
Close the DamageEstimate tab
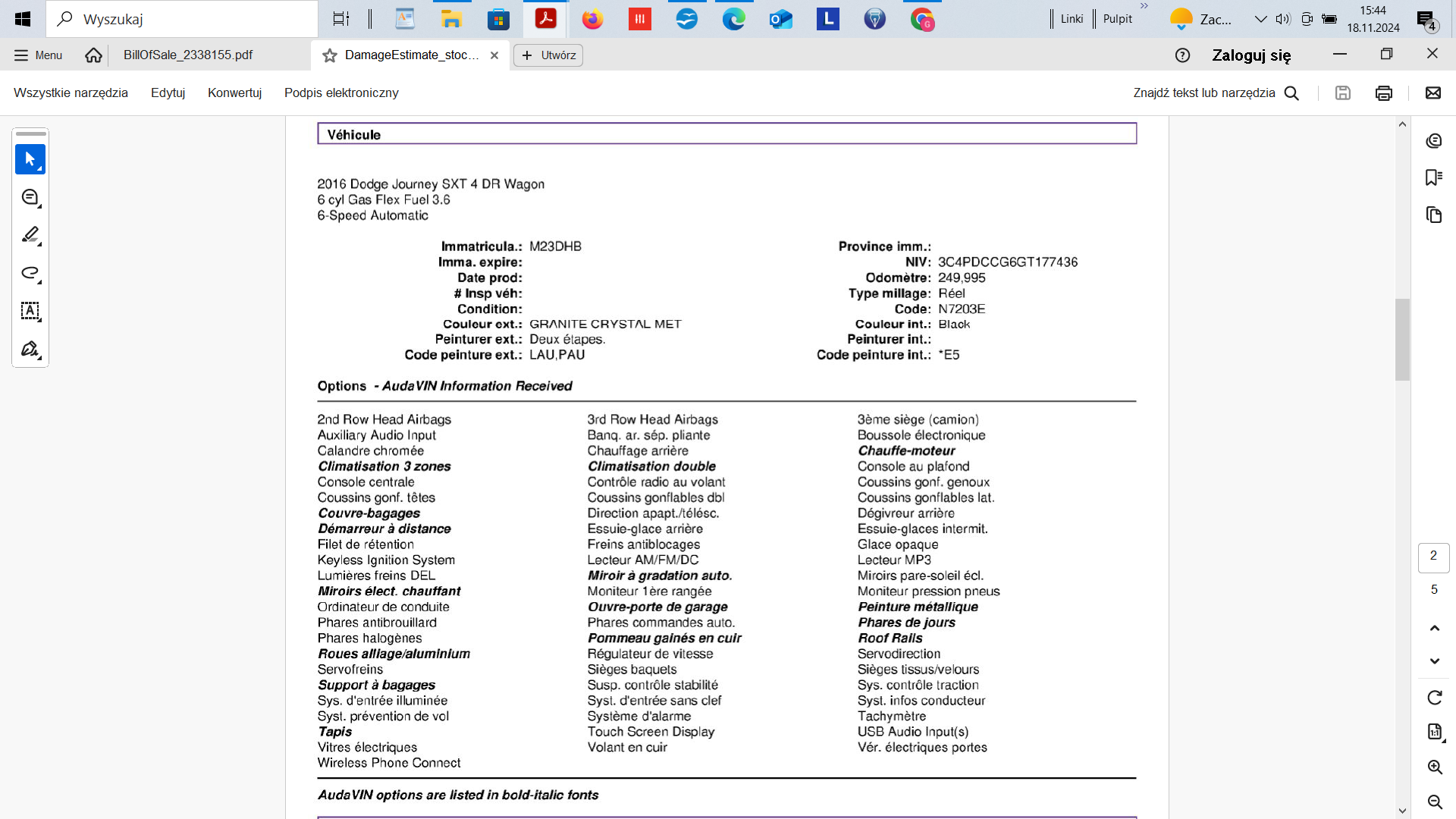[494, 55]
